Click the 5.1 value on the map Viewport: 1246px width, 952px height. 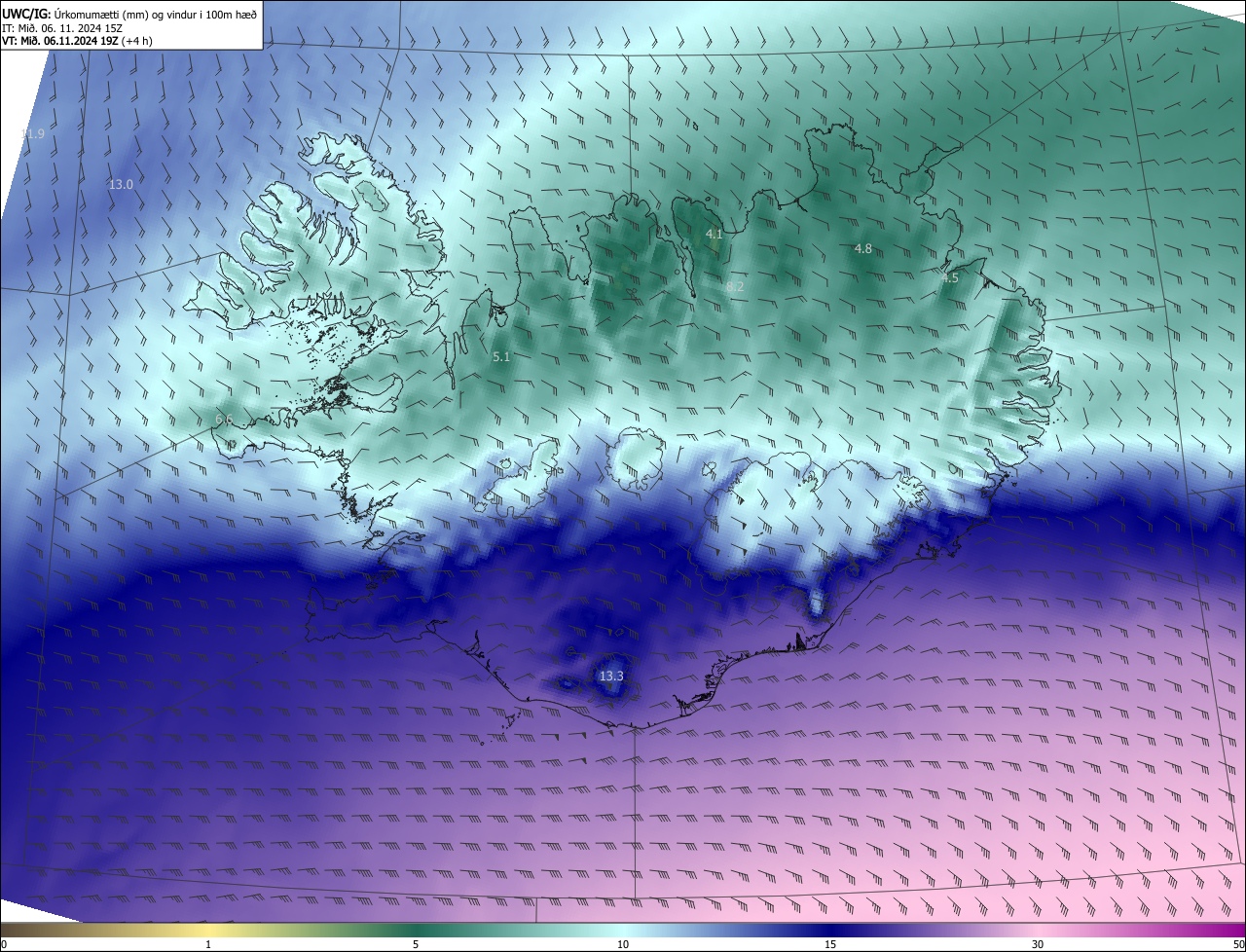[501, 358]
